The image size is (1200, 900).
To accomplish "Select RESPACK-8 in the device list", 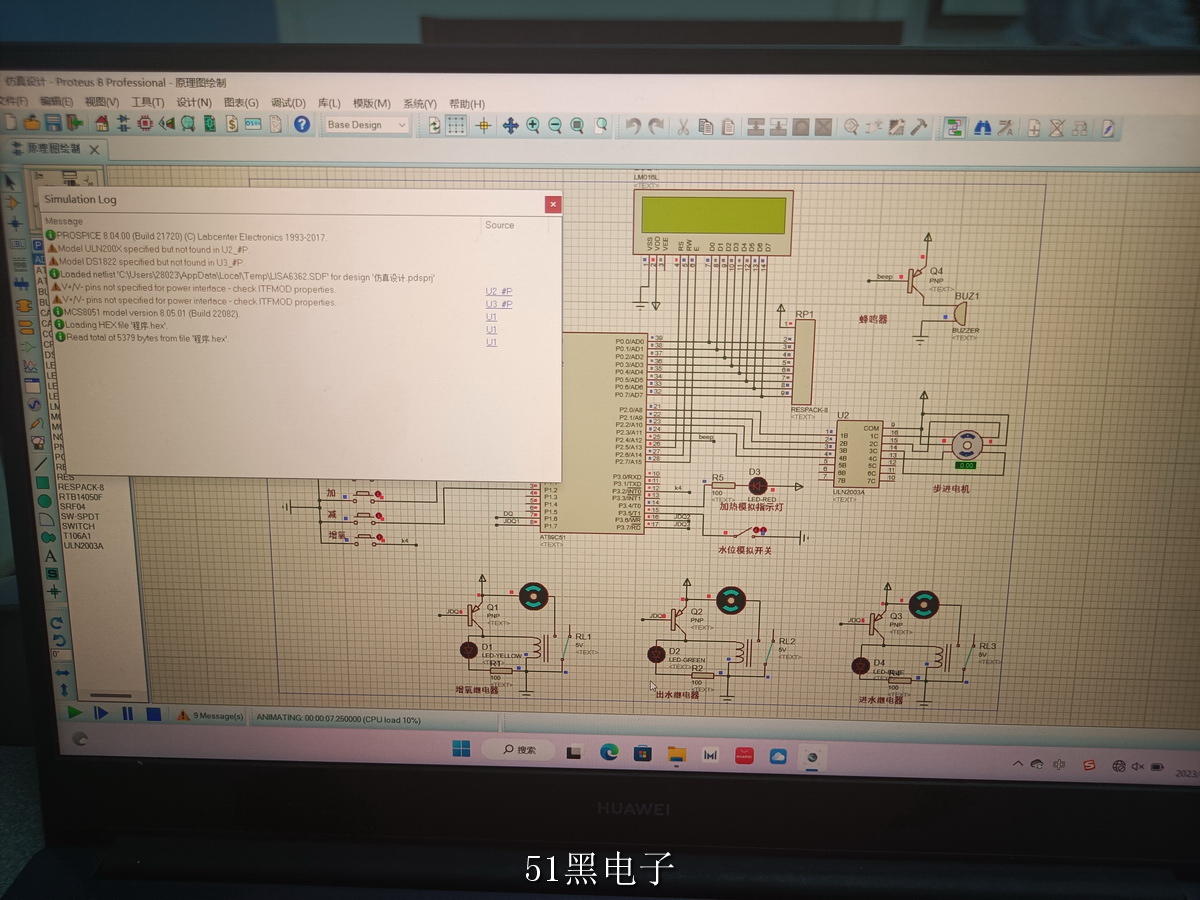I will 80,487.
